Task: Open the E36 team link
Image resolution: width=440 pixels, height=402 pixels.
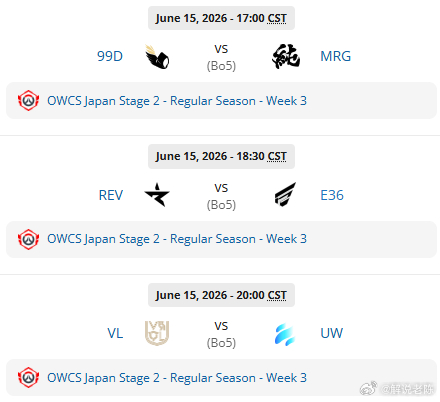Action: 332,195
